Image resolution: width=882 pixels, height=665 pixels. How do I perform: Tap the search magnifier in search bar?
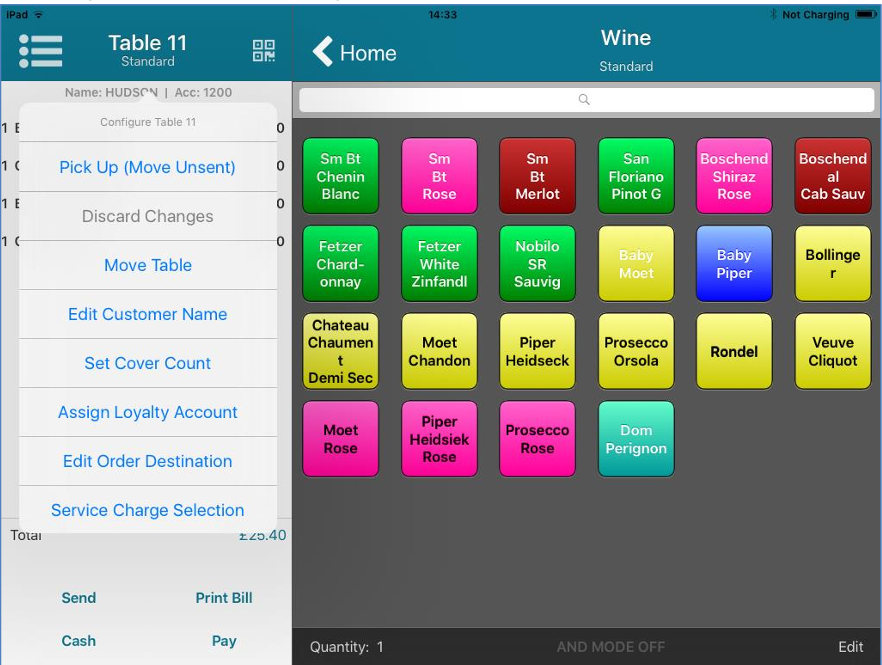[585, 100]
